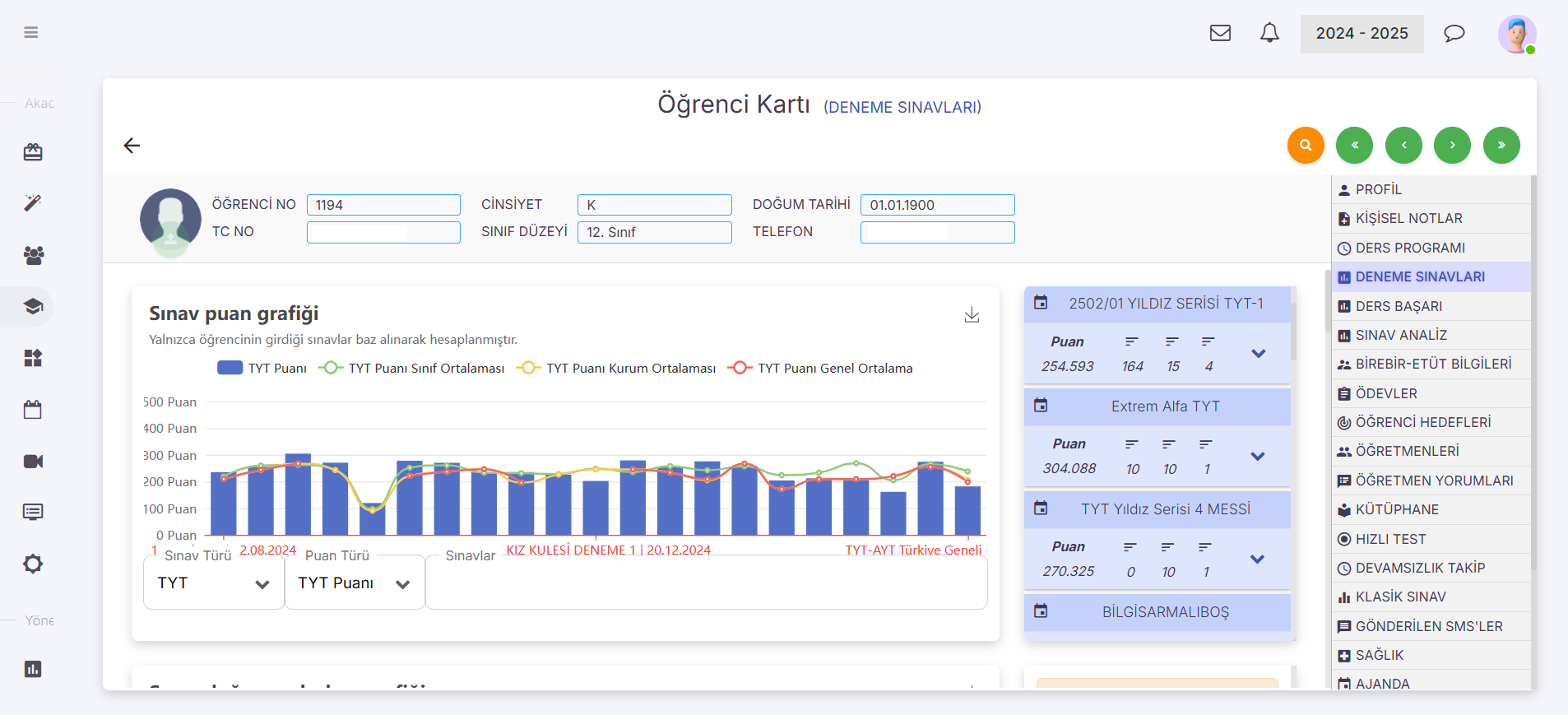1568x715 pixels.
Task: Open the chat bubble icon
Action: tap(1454, 34)
